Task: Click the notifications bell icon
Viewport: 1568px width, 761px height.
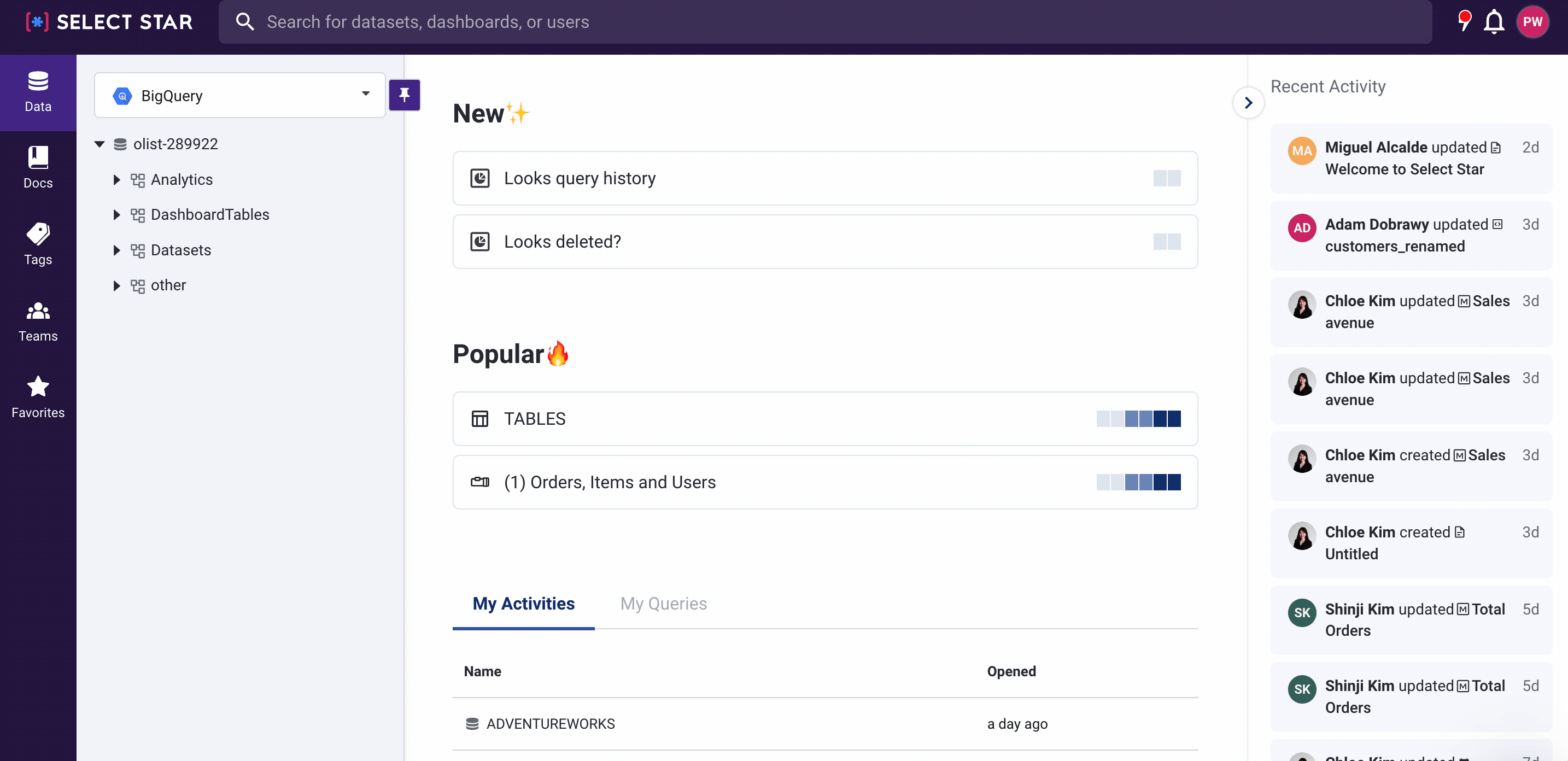Action: (x=1493, y=22)
